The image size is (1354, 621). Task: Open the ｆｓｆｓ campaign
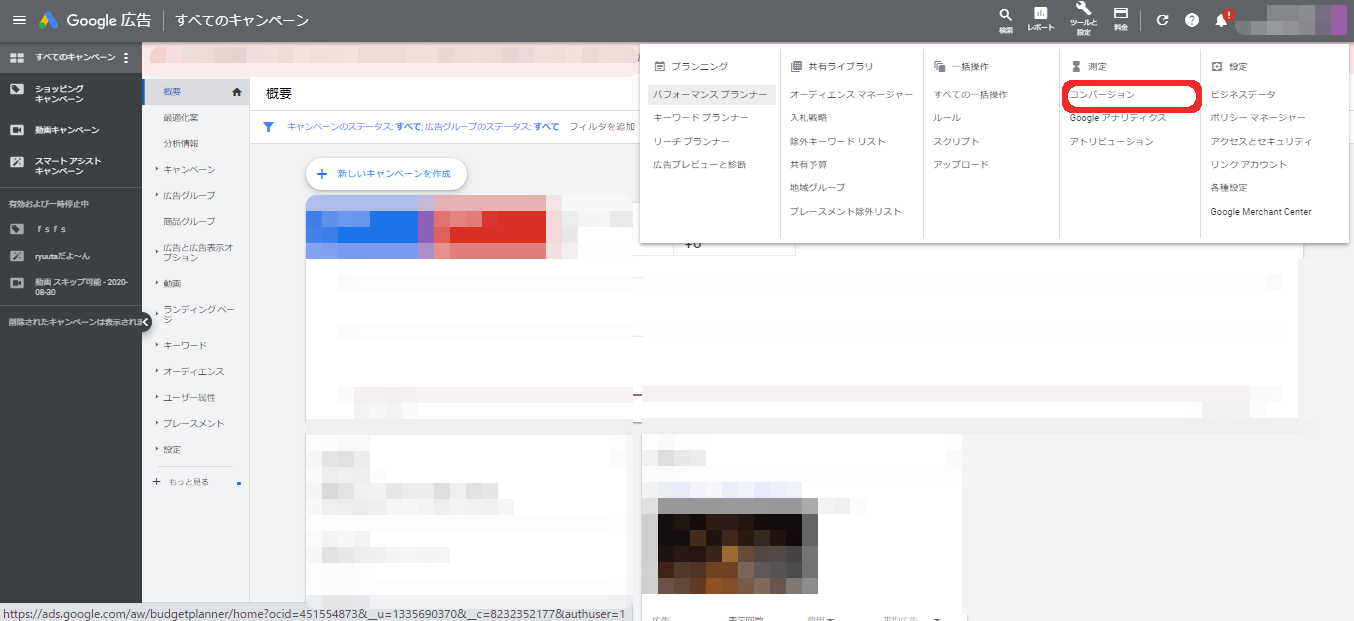point(51,229)
